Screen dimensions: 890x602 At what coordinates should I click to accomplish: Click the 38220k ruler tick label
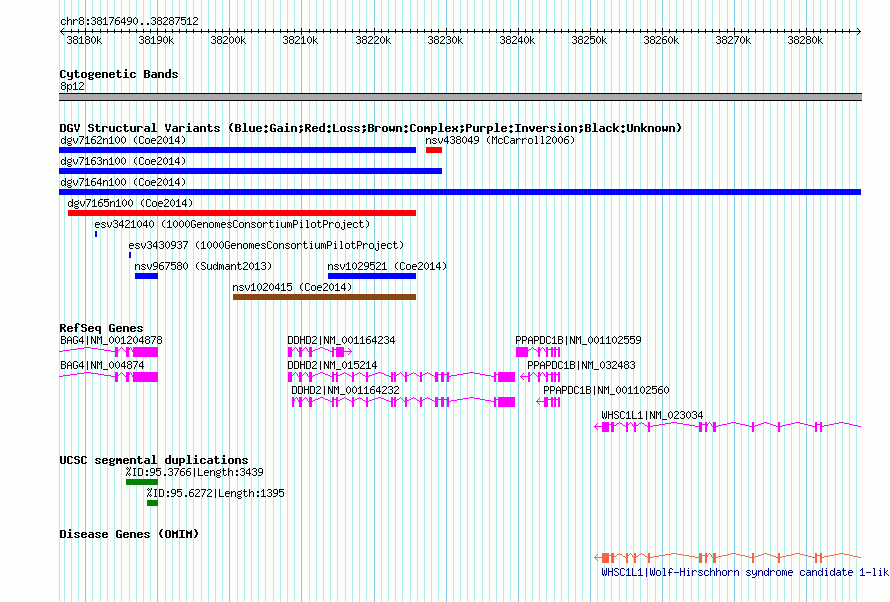pyautogui.click(x=373, y=40)
